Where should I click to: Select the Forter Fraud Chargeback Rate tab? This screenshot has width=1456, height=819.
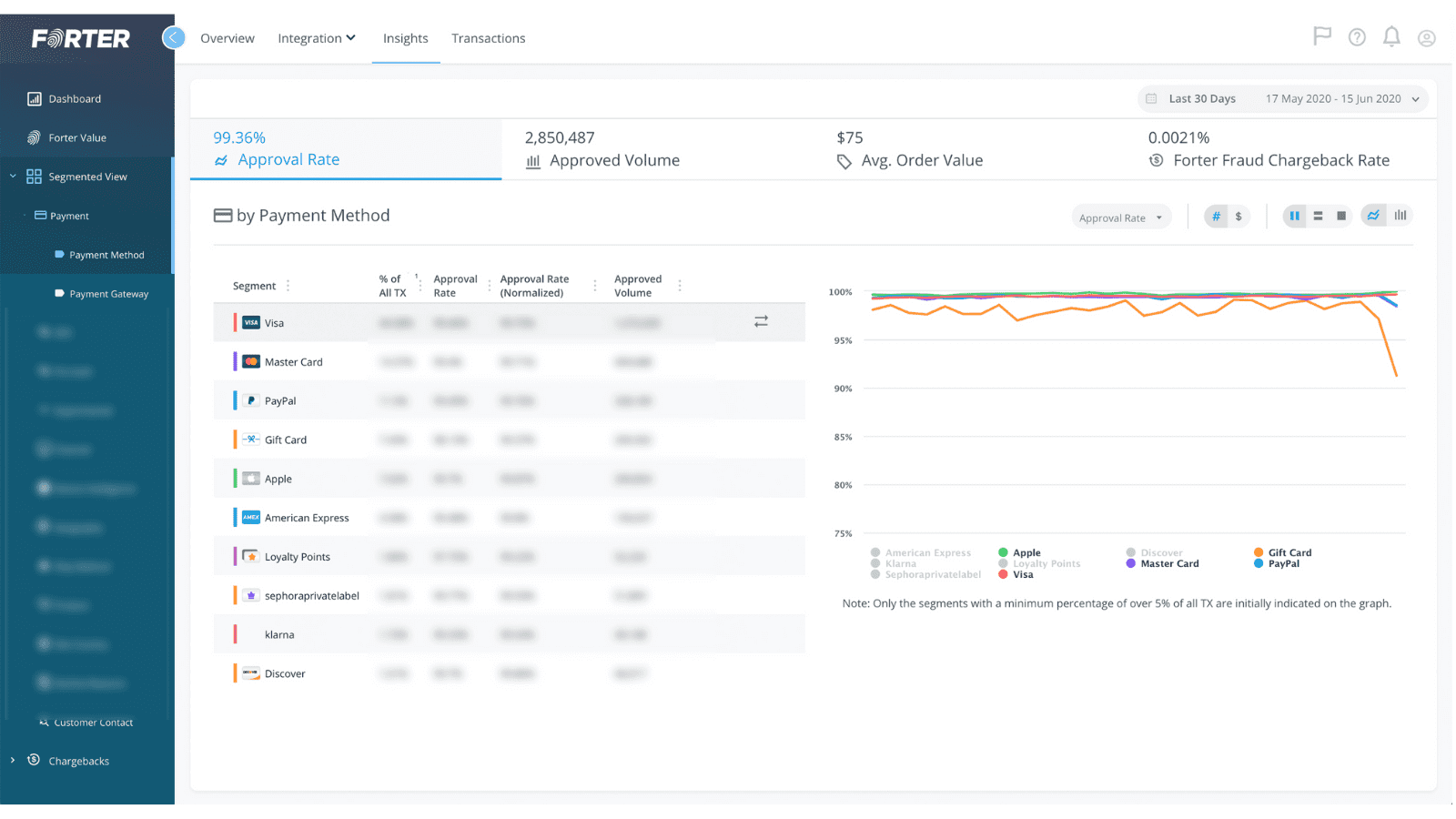1281,149
